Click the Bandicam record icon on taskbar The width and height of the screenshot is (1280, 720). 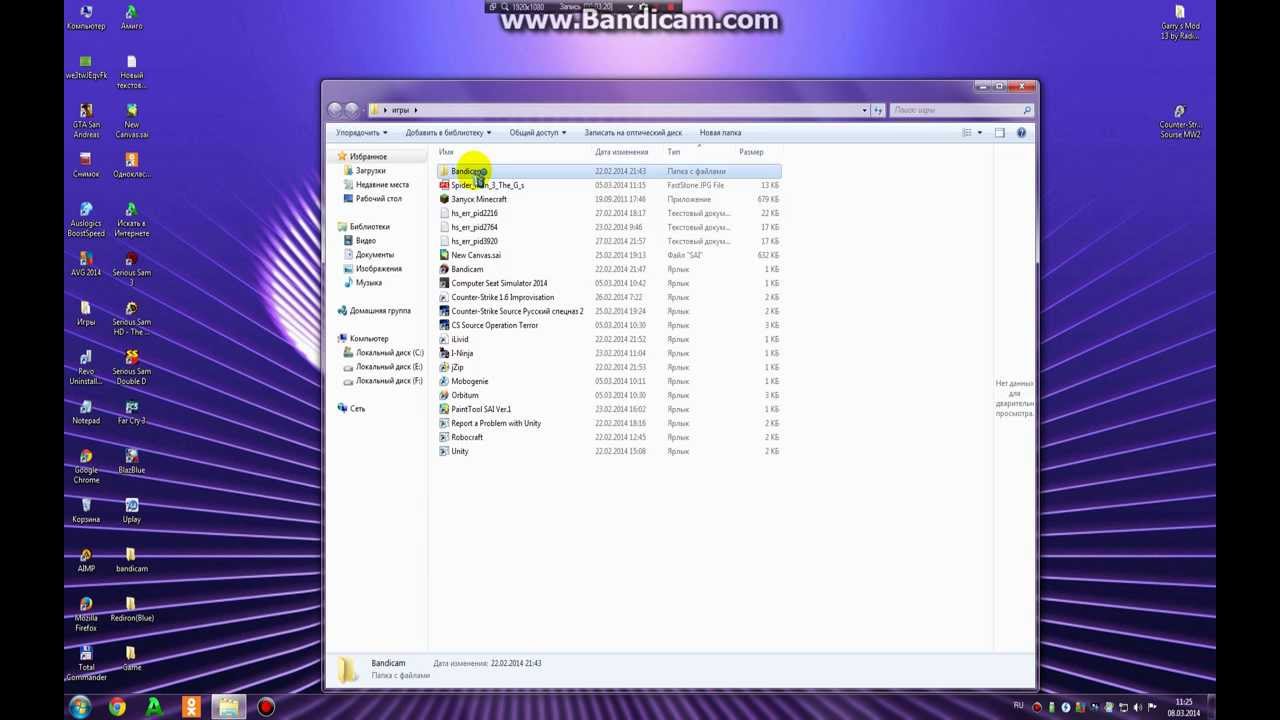point(266,707)
